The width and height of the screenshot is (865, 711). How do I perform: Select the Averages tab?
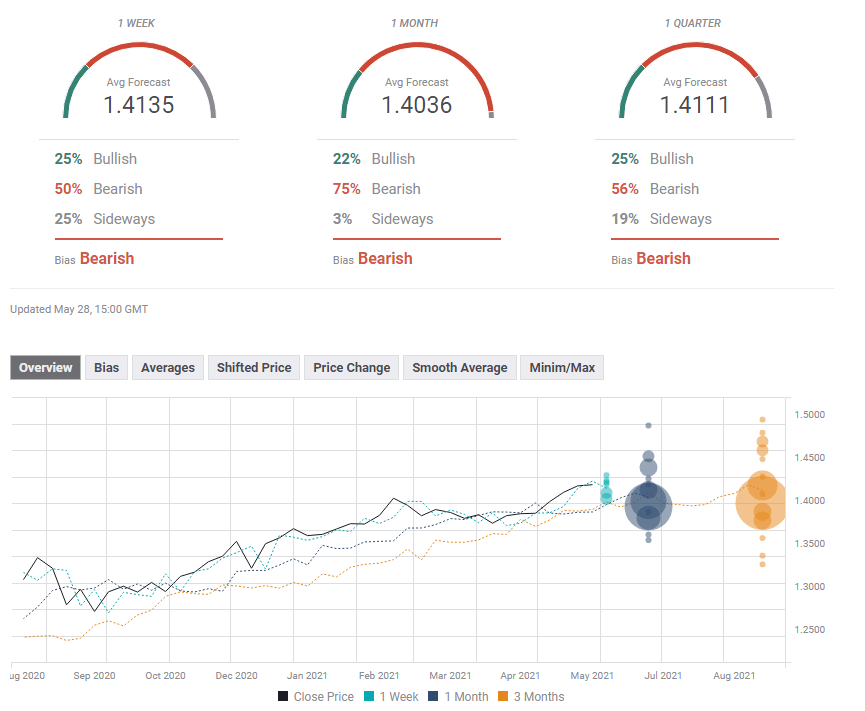(167, 368)
